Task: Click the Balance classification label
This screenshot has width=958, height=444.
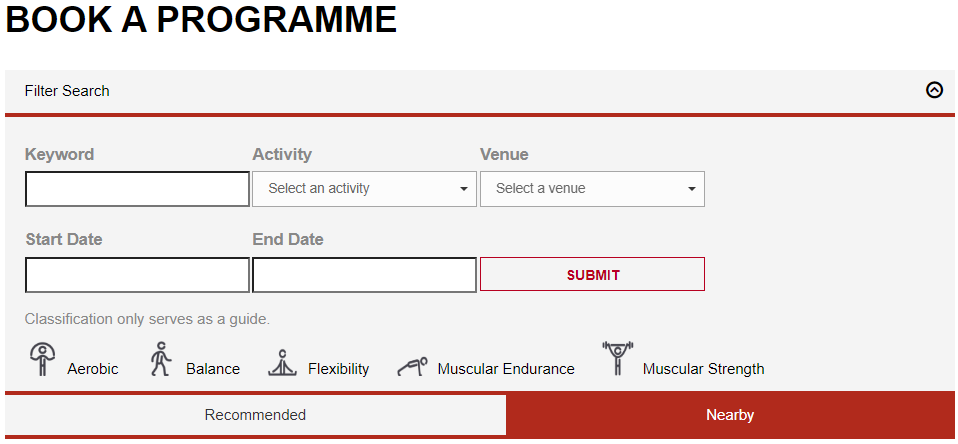Action: point(213,369)
